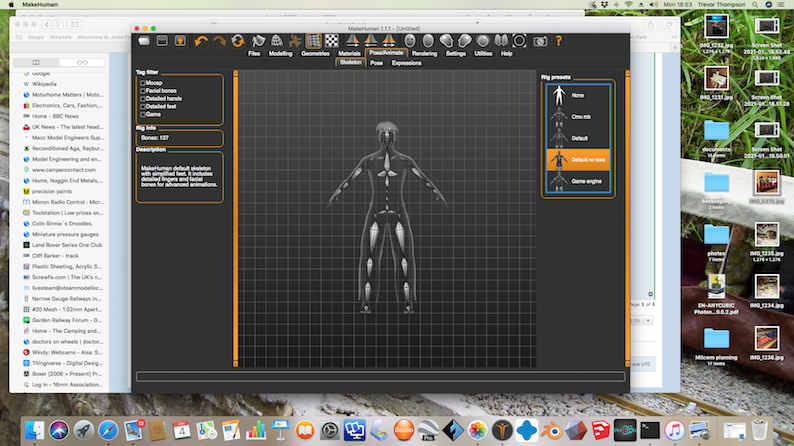Switch to the Expressions sub-tab
The image size is (794, 446).
[x=407, y=63]
